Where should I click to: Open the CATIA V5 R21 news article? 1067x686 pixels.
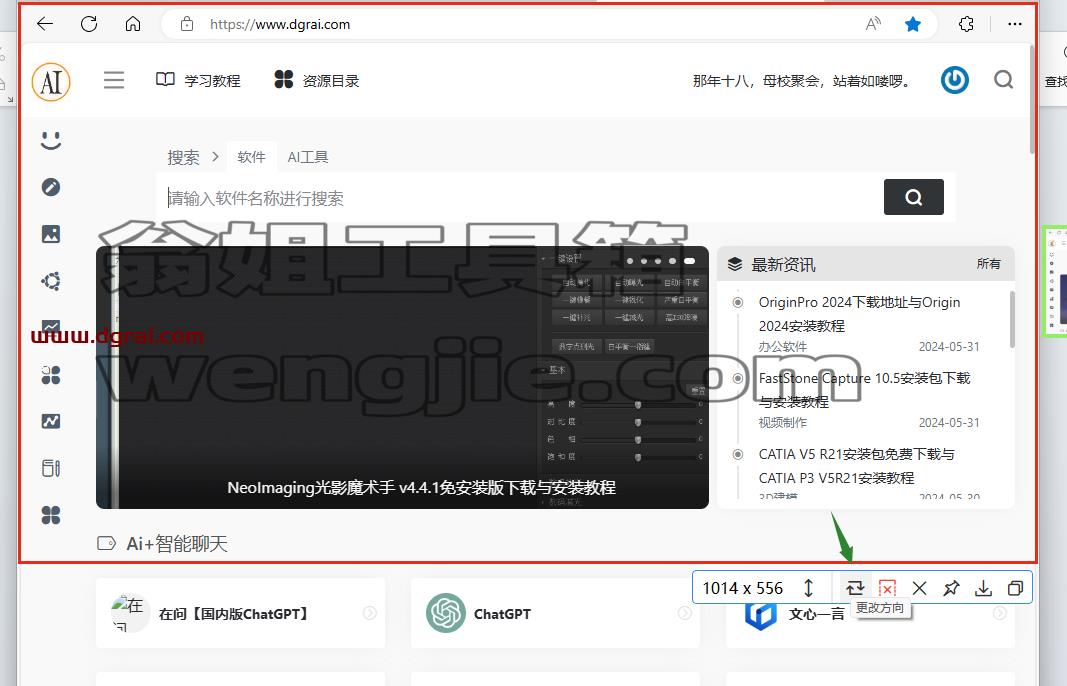tap(856, 466)
